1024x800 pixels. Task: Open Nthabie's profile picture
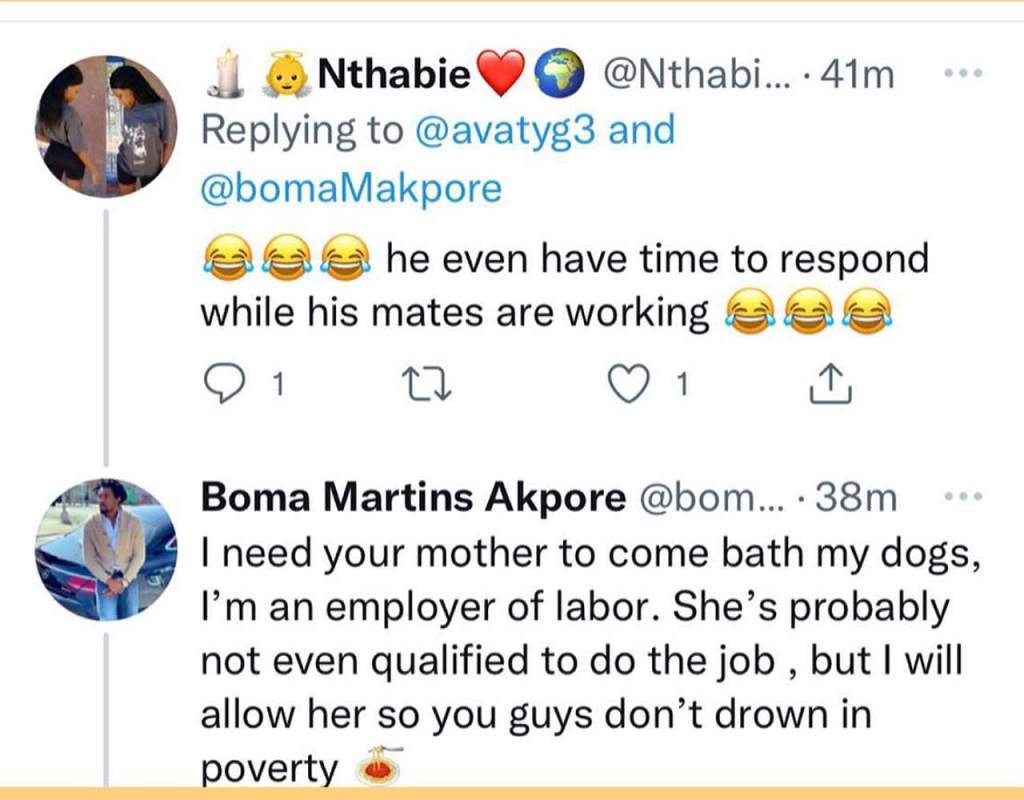pos(106,125)
